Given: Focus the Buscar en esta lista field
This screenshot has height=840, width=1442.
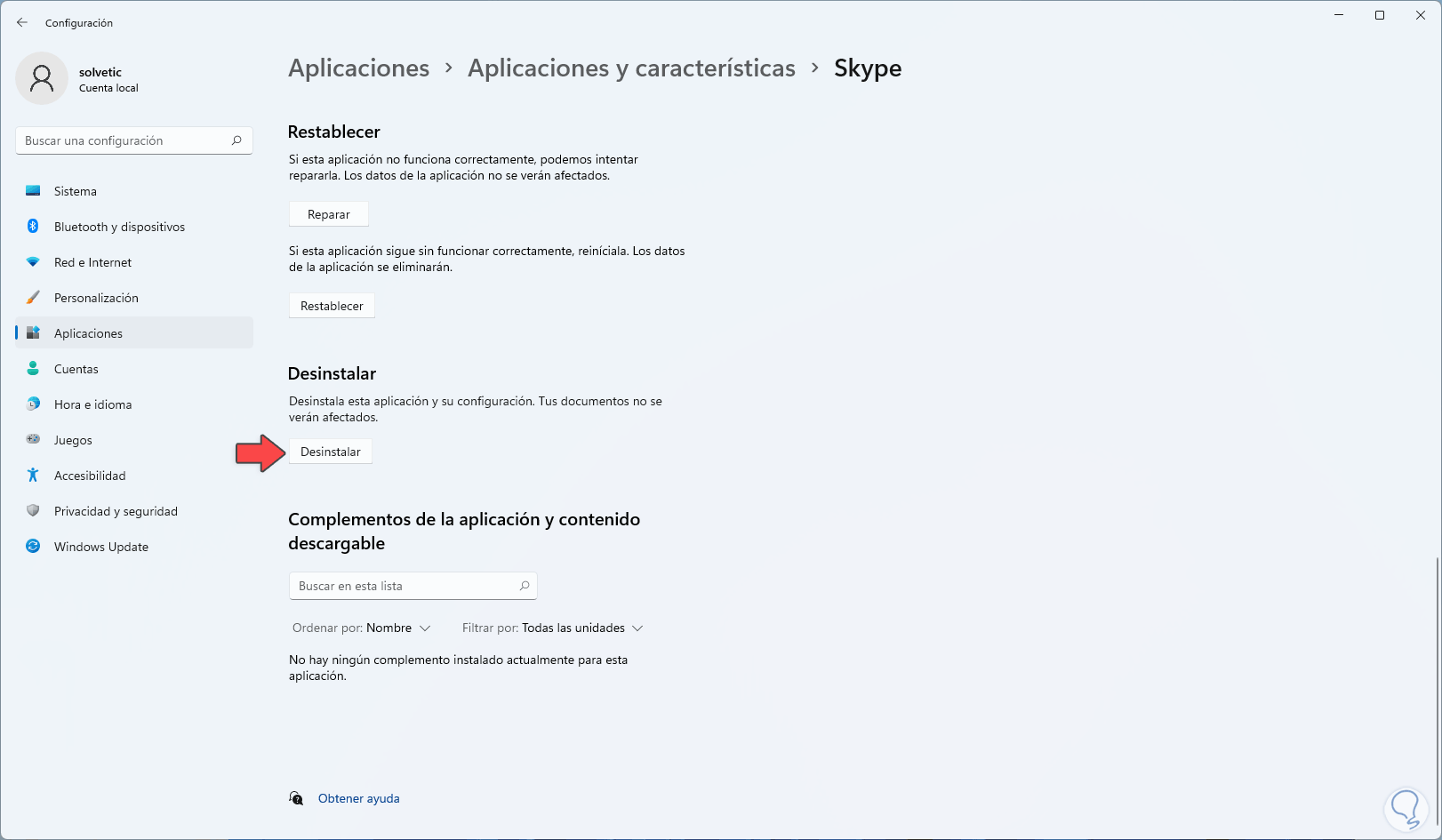Looking at the screenshot, I should click(413, 586).
